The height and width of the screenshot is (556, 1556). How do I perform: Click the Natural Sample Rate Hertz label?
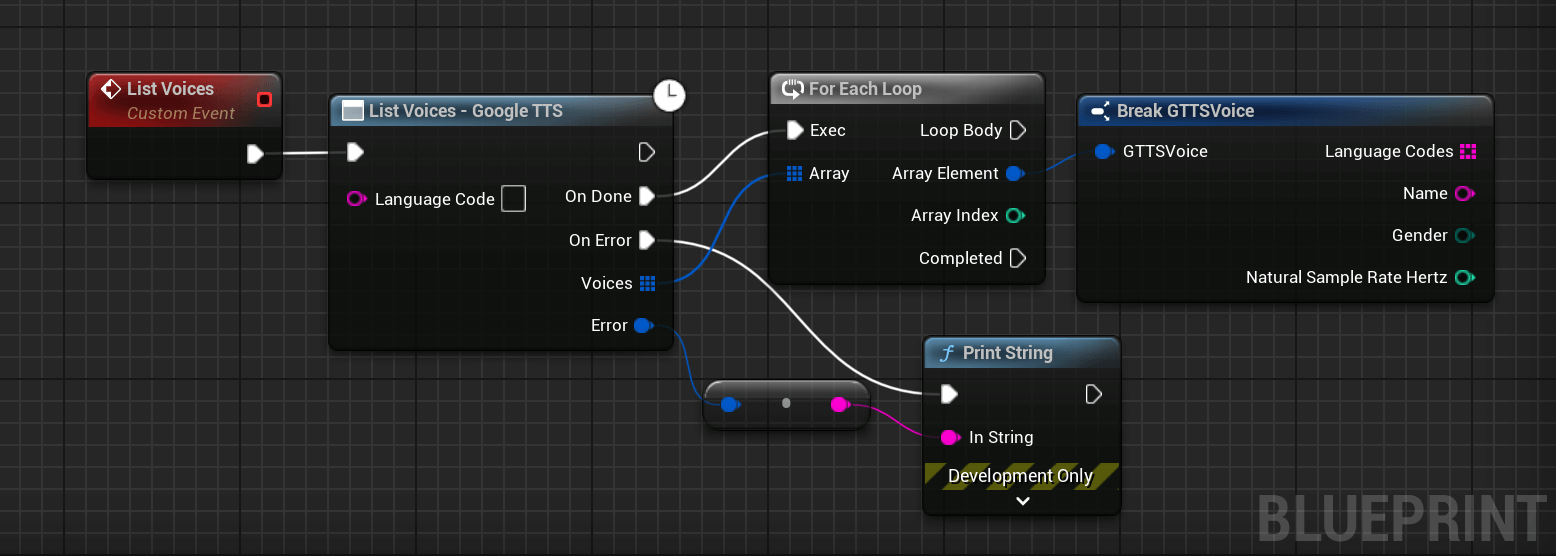[1346, 277]
